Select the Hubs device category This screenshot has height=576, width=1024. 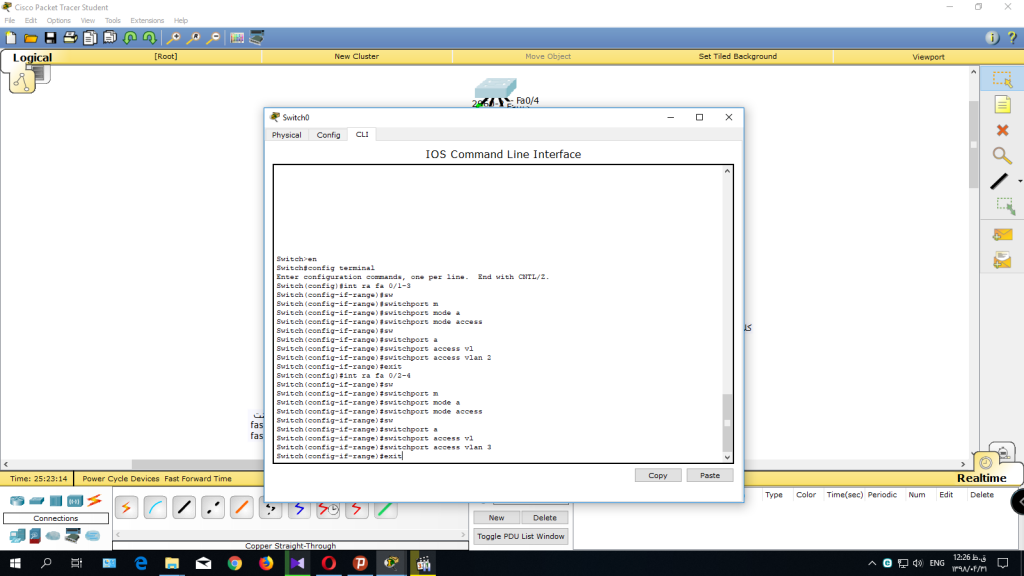click(56, 501)
